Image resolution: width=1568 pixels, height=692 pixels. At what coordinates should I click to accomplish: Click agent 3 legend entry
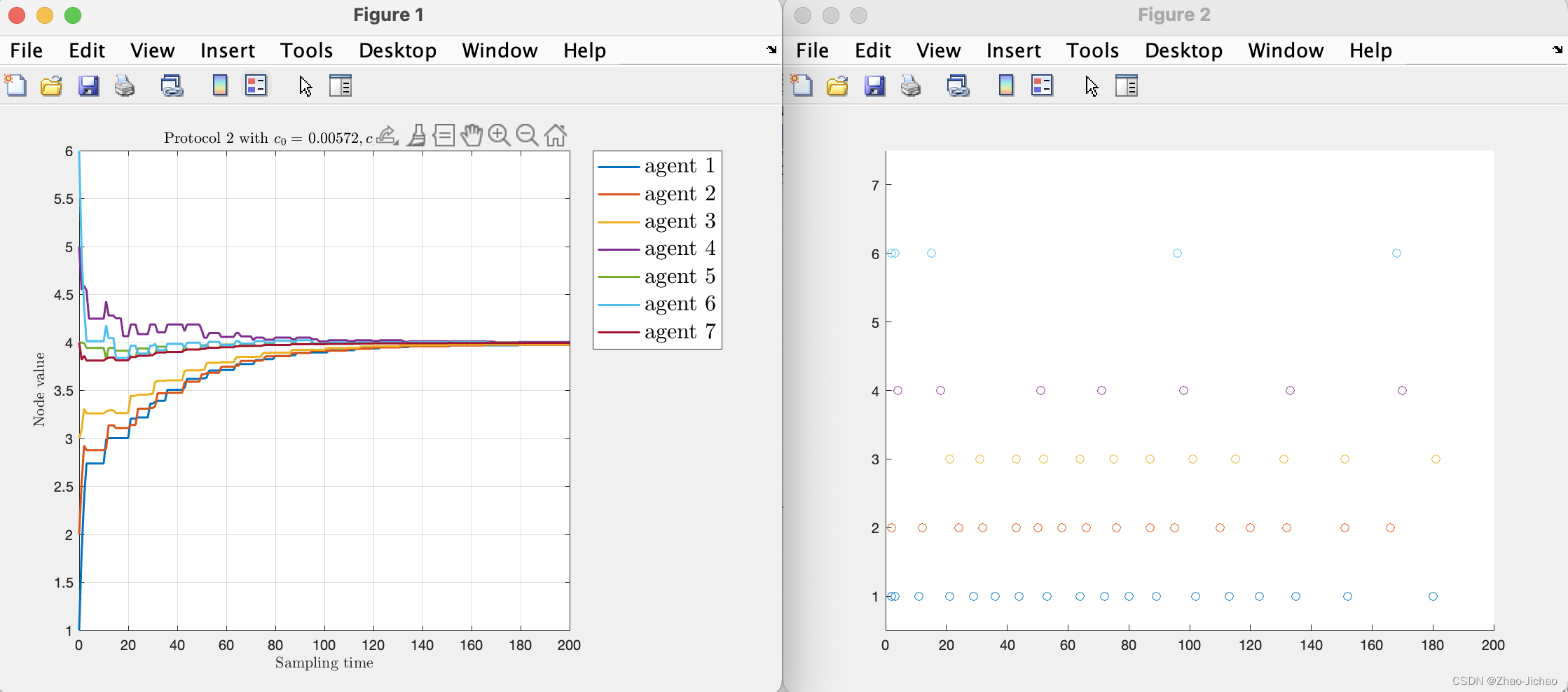click(656, 221)
